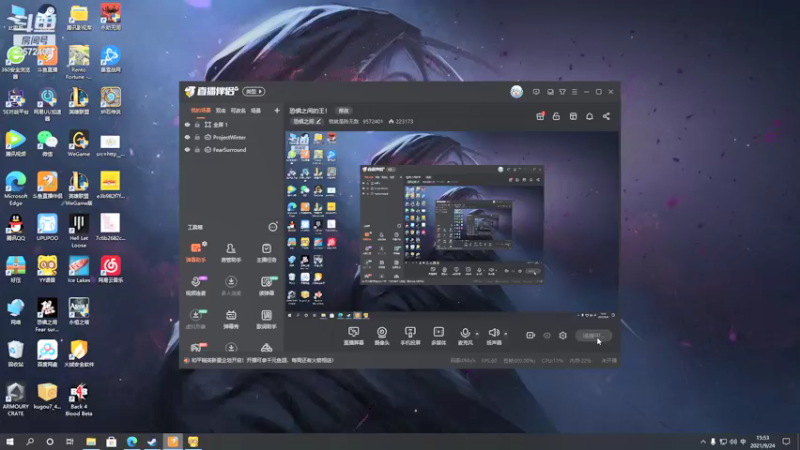The width and height of the screenshot is (800, 450).
Task: Open Steam from the taskbar
Action: pos(152,442)
